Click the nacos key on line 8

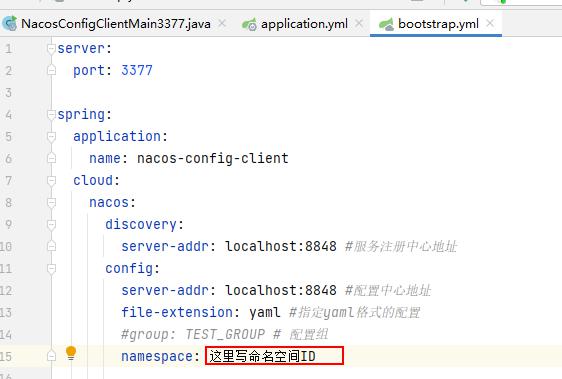point(109,203)
